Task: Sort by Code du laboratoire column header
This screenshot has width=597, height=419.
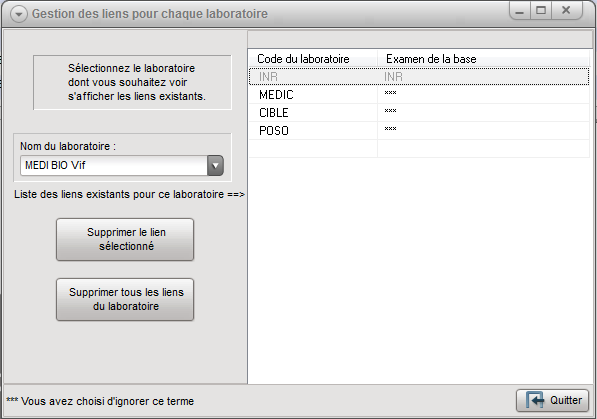Action: (x=313, y=59)
